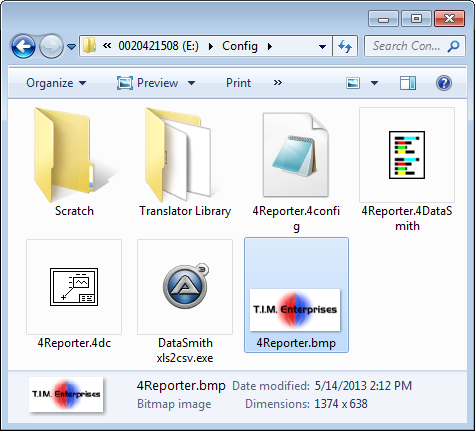Select the 4Reporter.4config notepad file

(x=295, y=155)
